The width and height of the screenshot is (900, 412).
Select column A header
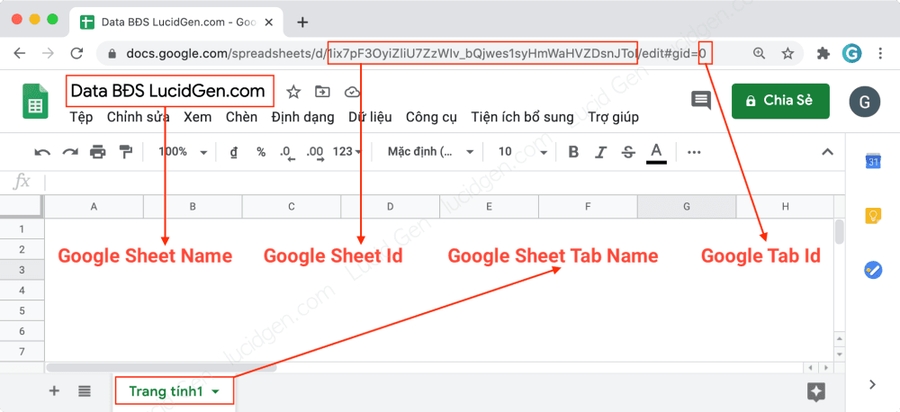(94, 207)
